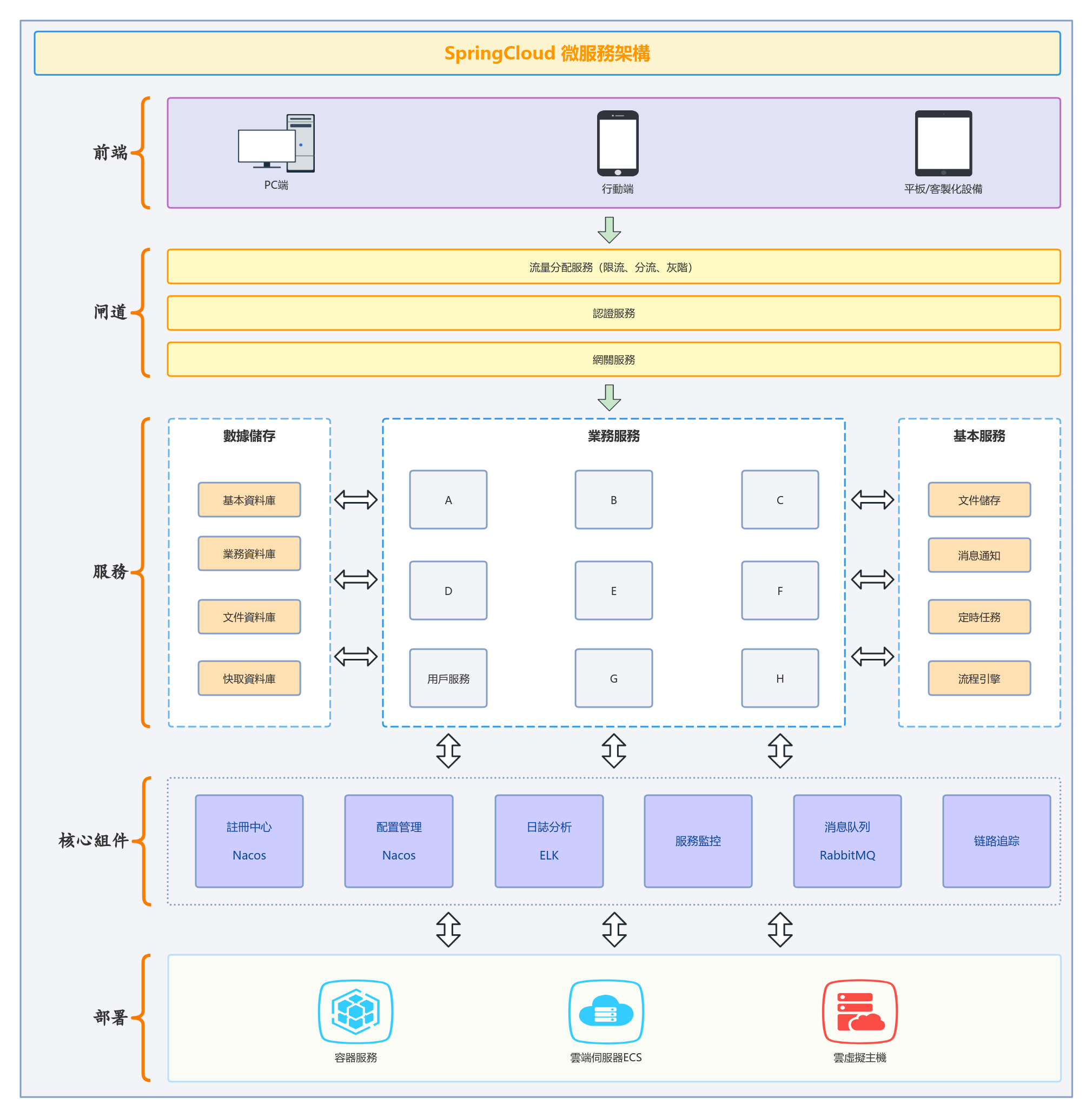Screen dimensions: 1092x1117
Task: Click the 流程引擎 basic service box
Action: 980,678
